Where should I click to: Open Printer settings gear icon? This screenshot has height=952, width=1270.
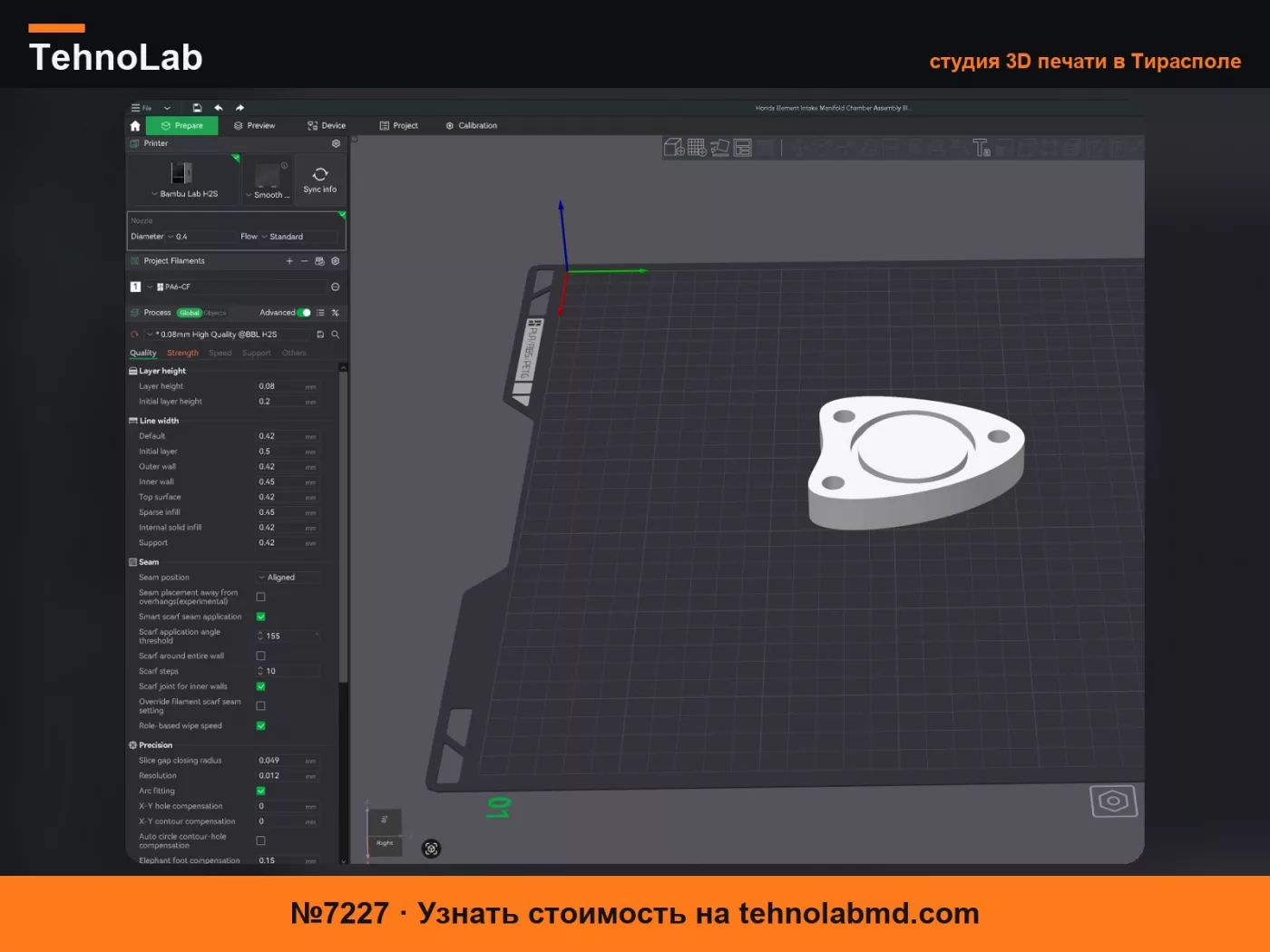click(336, 143)
